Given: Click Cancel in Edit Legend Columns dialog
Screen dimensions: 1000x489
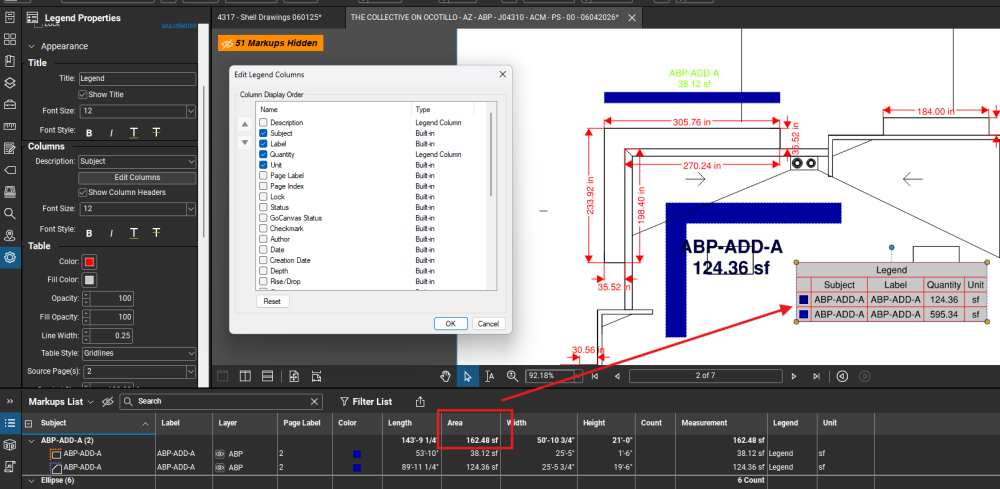Looking at the screenshot, I should click(x=489, y=324).
